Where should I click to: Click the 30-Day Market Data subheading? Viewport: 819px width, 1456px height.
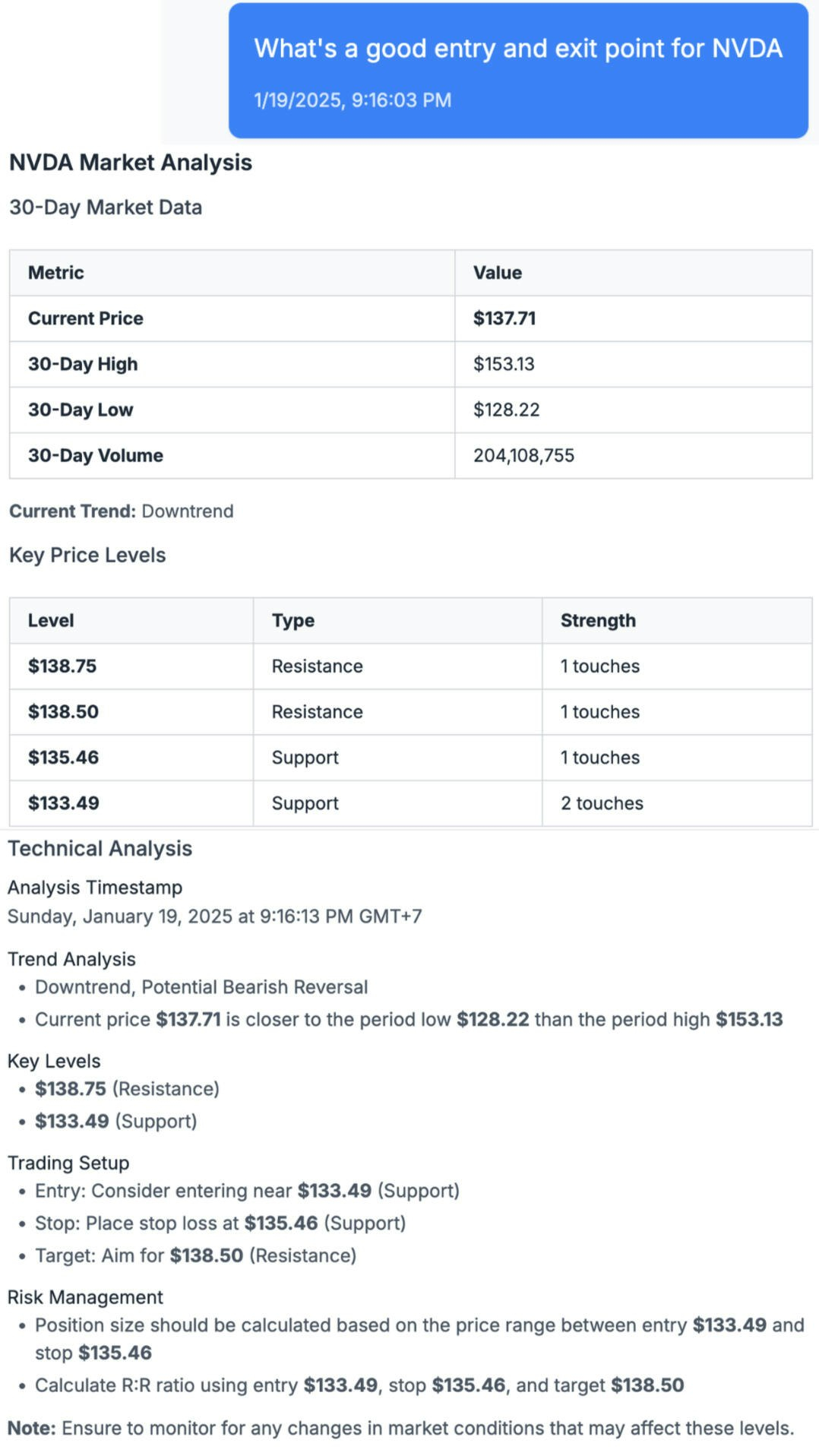(106, 207)
